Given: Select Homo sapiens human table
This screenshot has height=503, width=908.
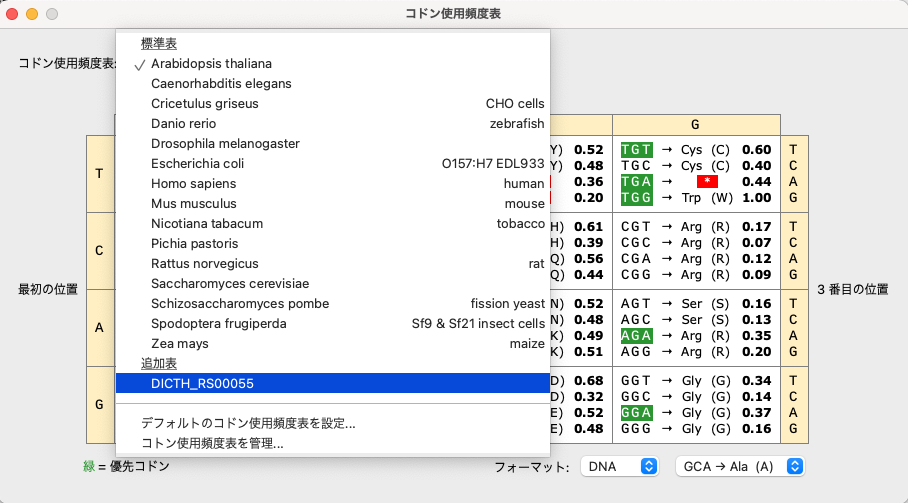Looking at the screenshot, I should [332, 183].
